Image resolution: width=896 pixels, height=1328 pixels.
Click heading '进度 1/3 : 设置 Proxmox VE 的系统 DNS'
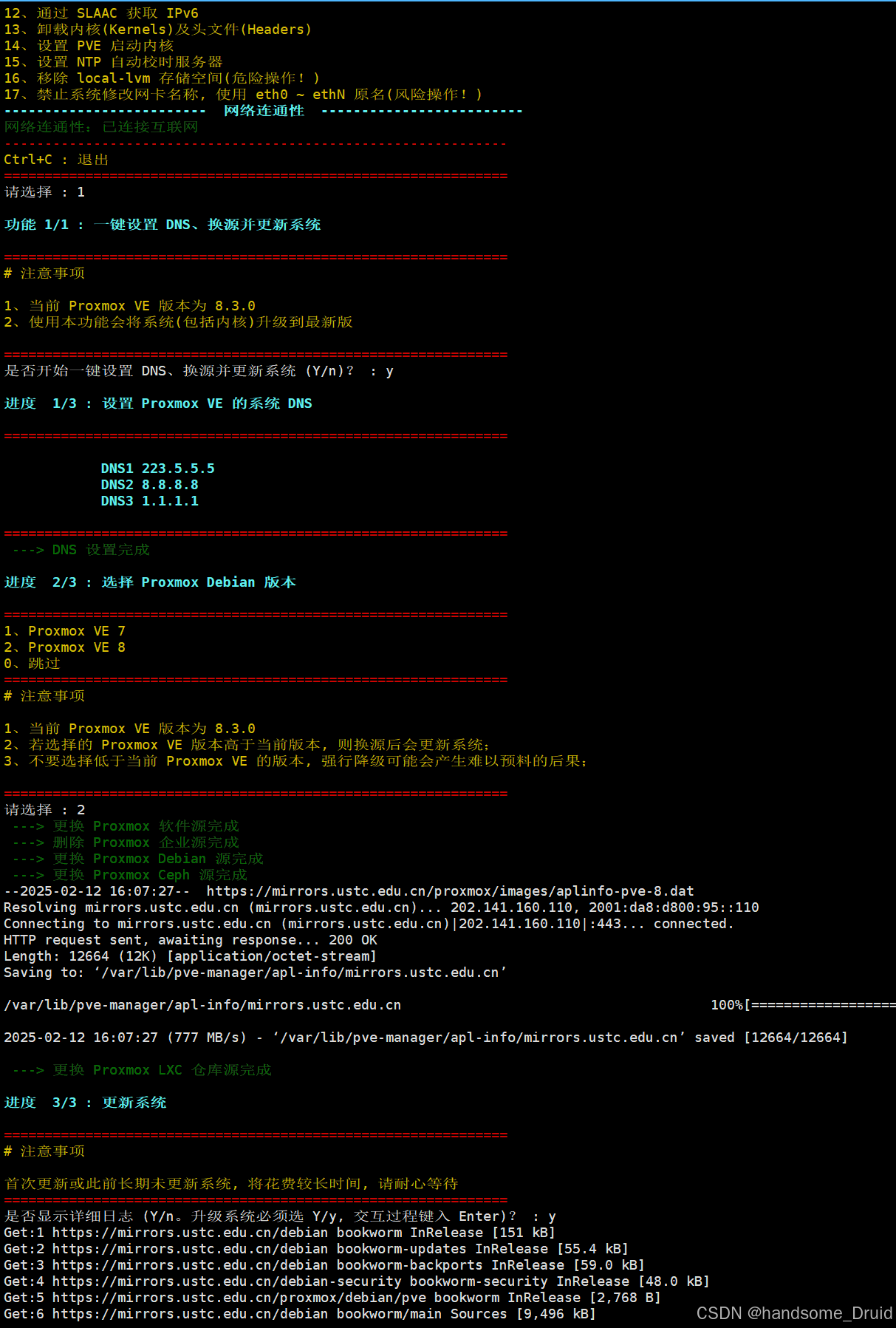point(158,403)
